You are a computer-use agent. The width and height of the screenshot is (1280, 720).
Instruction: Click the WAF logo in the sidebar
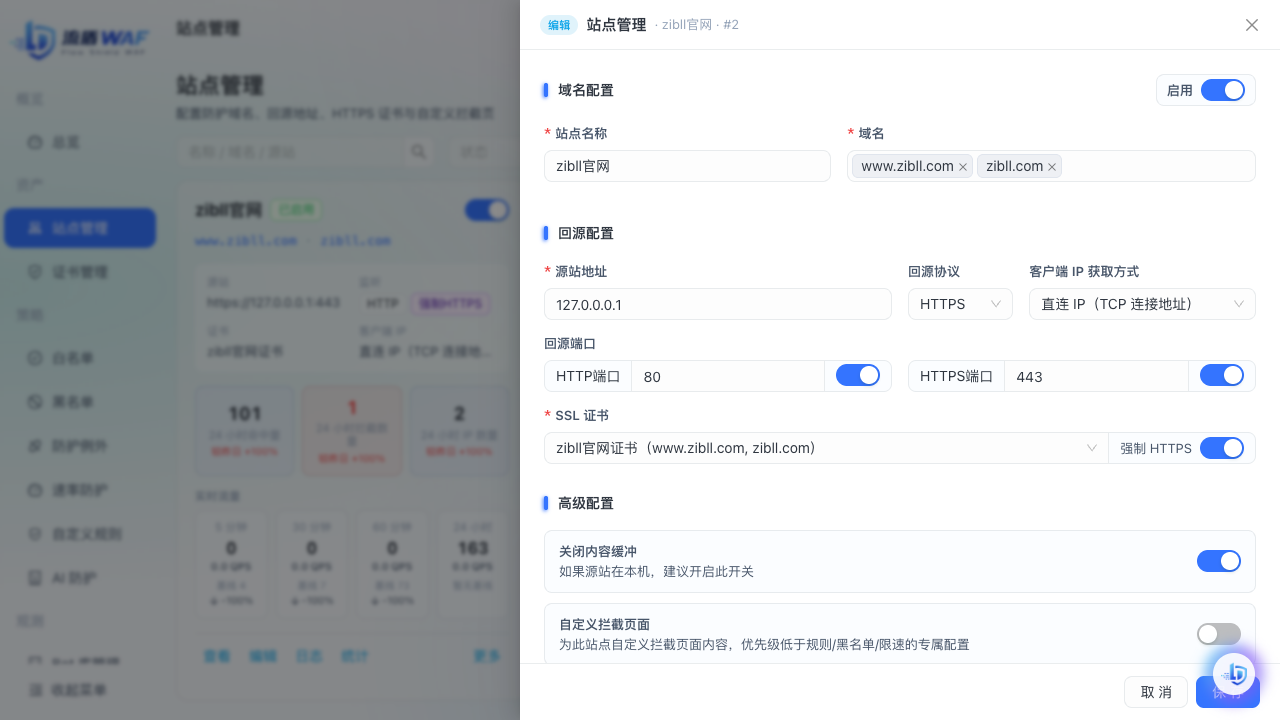pos(80,41)
